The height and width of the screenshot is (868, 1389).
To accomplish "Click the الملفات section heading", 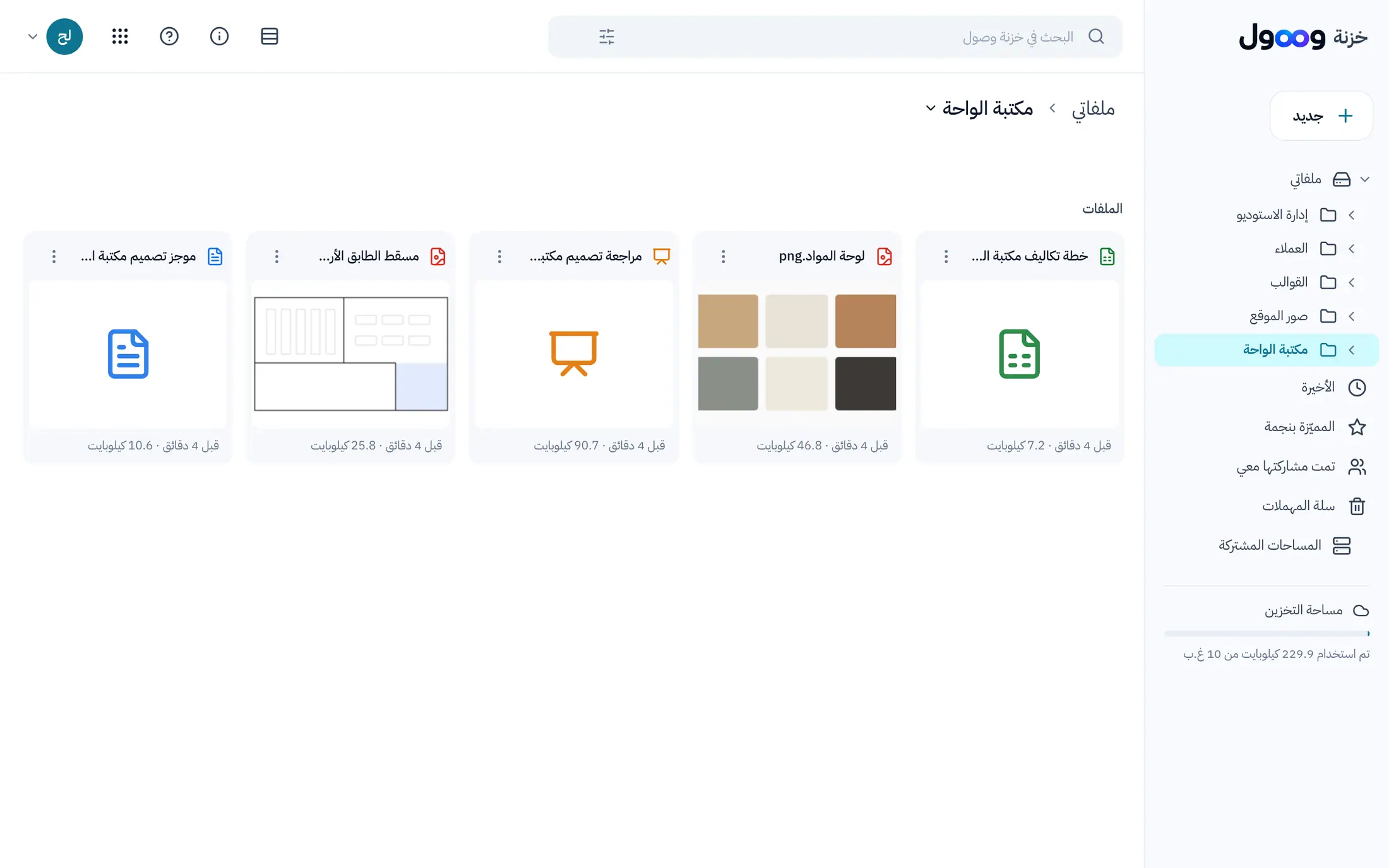I will pyautogui.click(x=1102, y=208).
